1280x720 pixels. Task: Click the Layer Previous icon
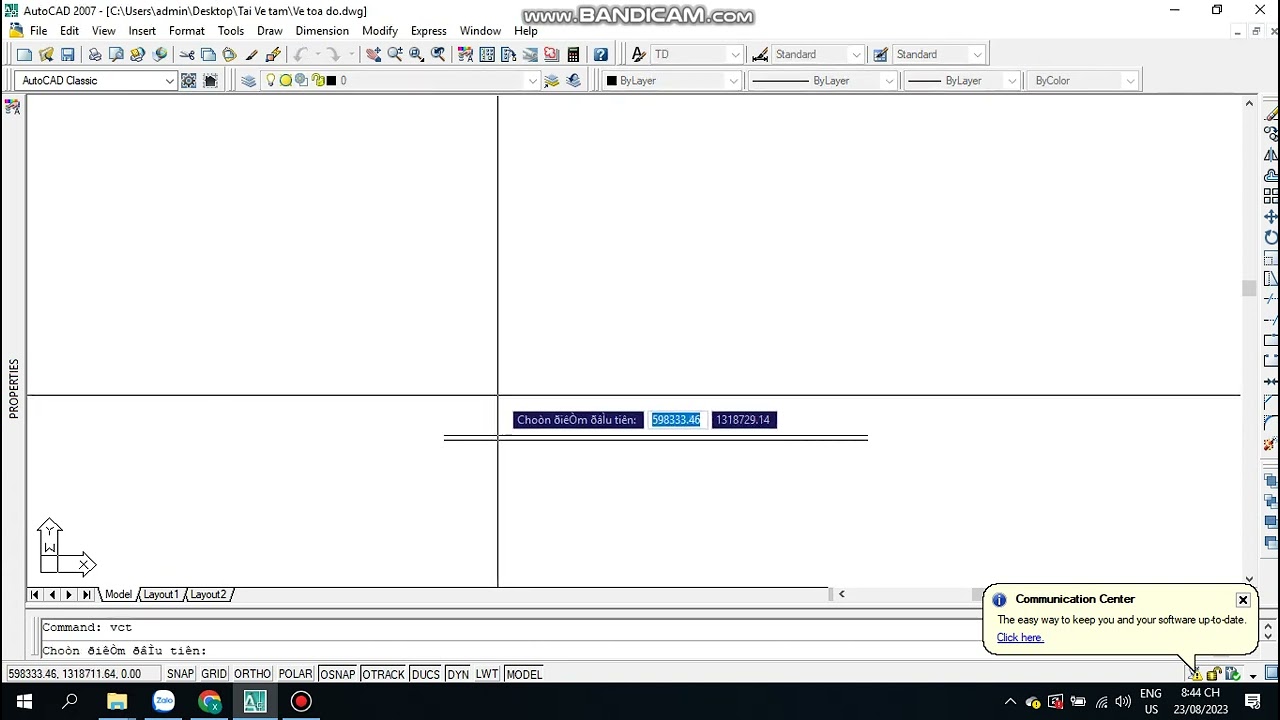point(573,80)
